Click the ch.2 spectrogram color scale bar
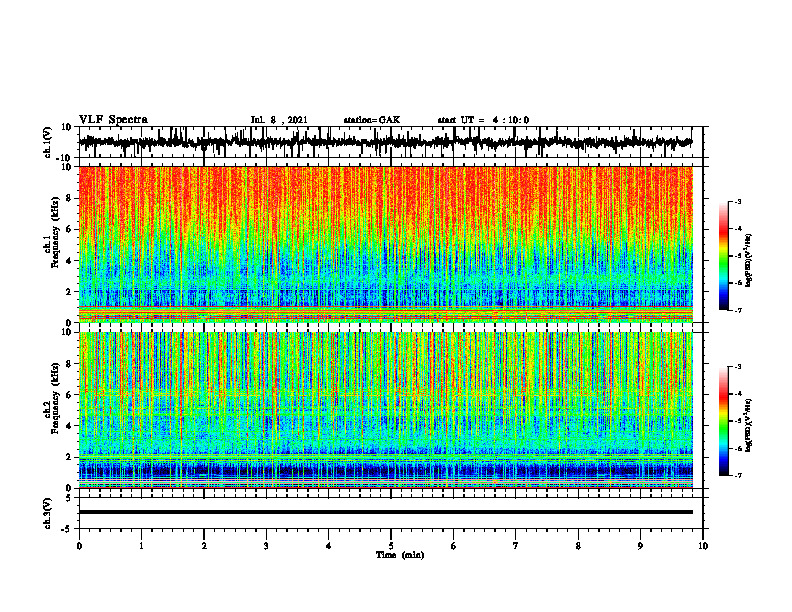The image size is (792, 612). pyautogui.click(x=723, y=421)
